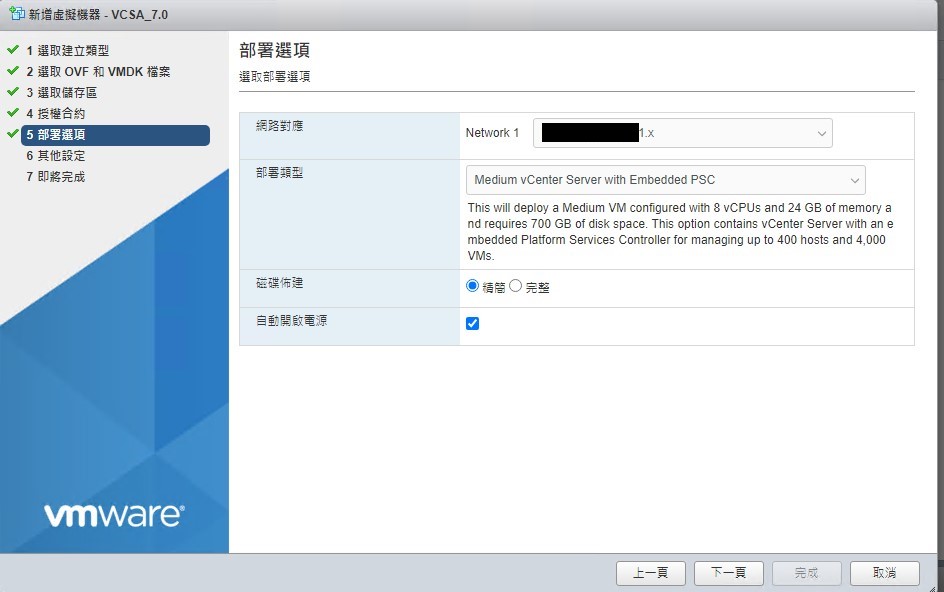The width and height of the screenshot is (944, 592).
Task: Click the 選取部署選項 subtitle
Action: point(275,76)
